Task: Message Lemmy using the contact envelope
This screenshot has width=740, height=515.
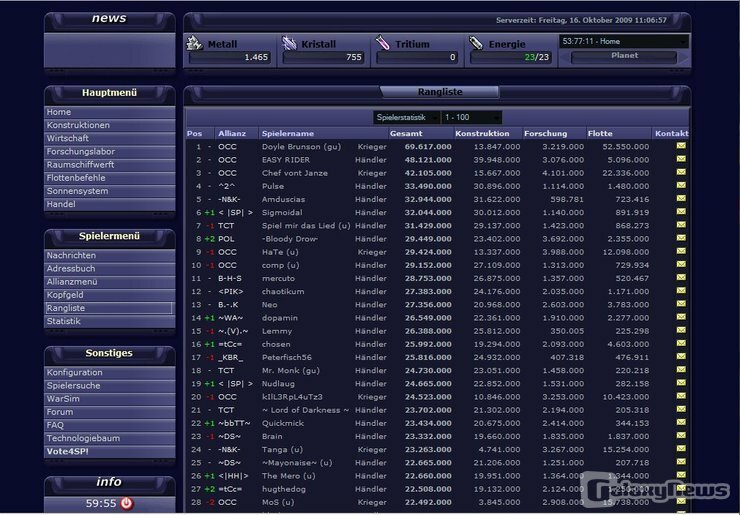Action: [x=681, y=330]
